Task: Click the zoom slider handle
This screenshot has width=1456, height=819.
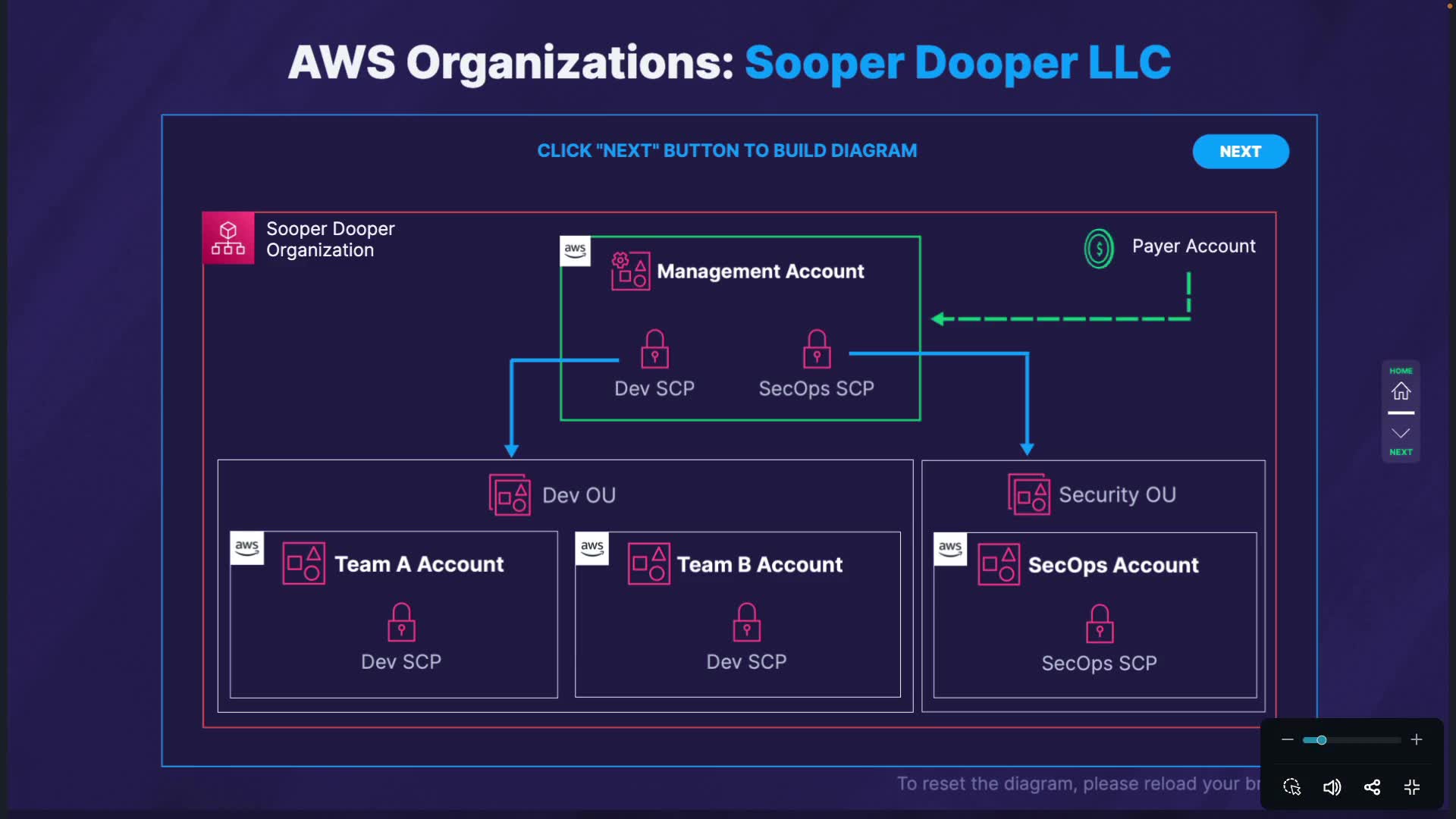Action: tap(1321, 740)
